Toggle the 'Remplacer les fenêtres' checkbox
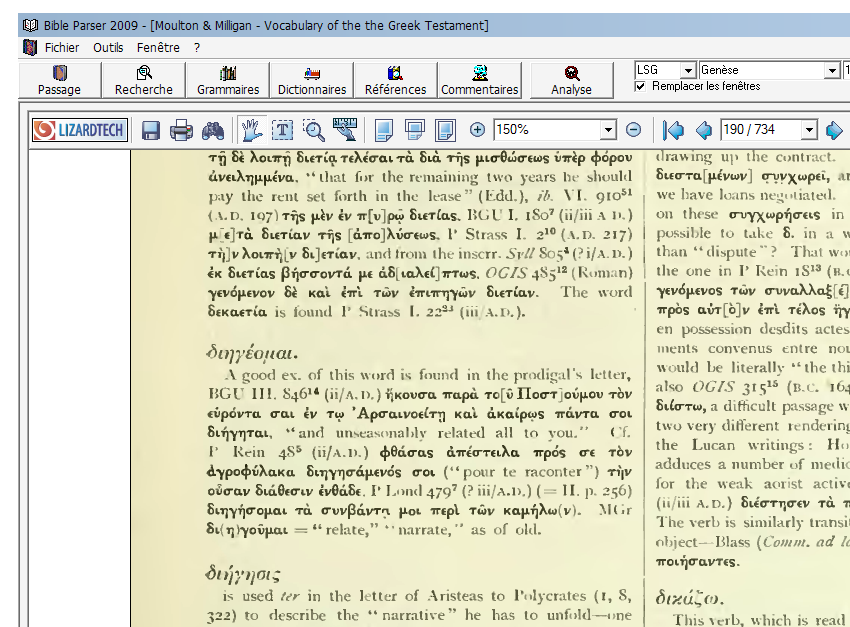This screenshot has width=850, height=627. pos(640,87)
